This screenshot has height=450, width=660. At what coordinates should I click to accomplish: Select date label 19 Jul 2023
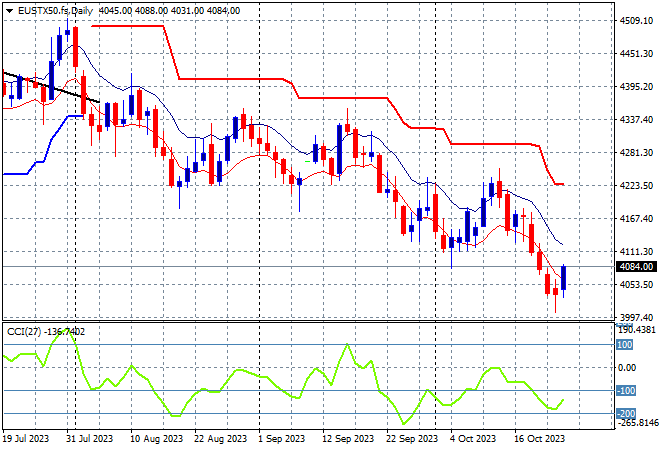[x=26, y=439]
